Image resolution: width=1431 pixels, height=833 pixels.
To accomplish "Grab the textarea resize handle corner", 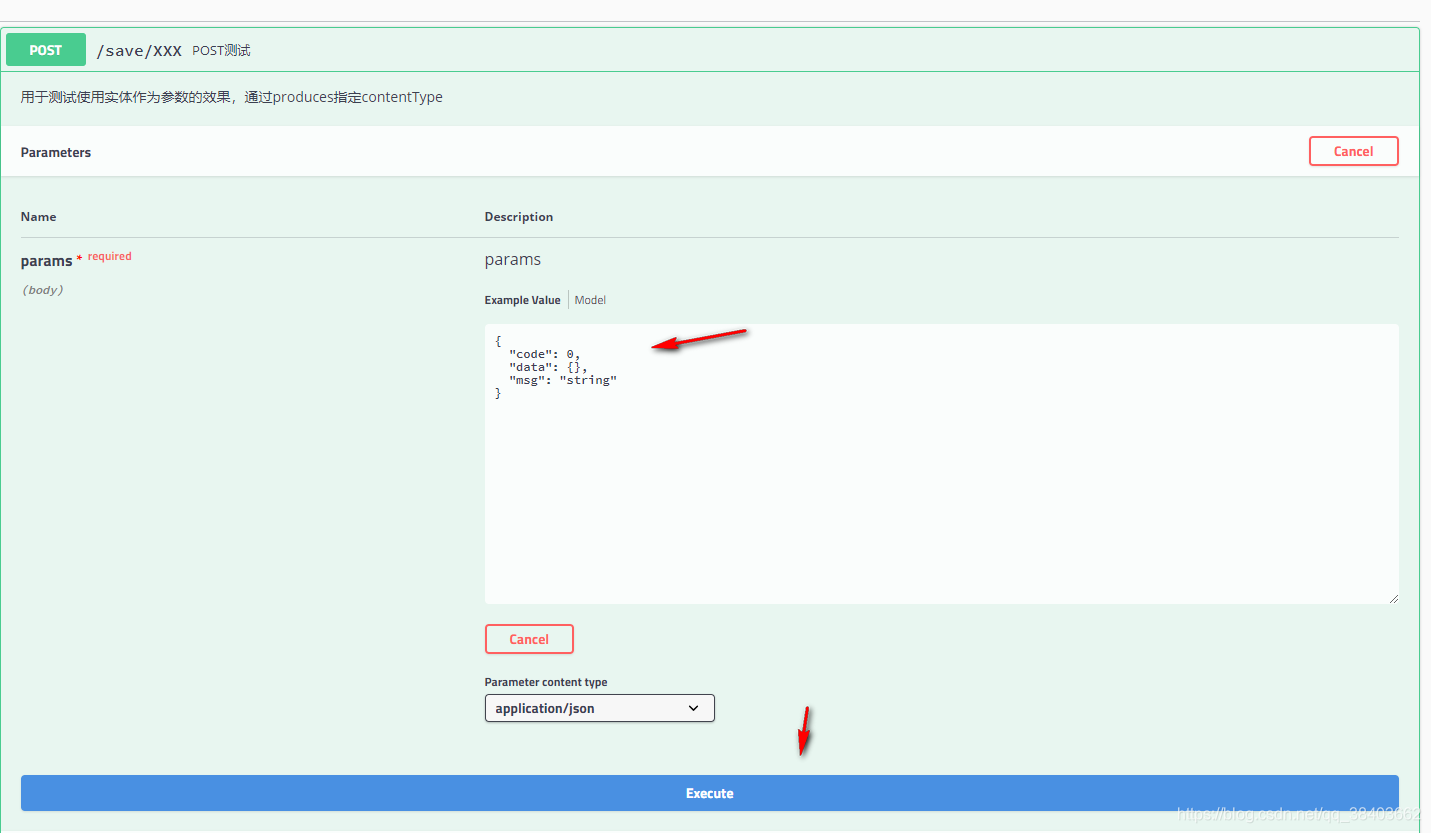I will (x=1392, y=598).
